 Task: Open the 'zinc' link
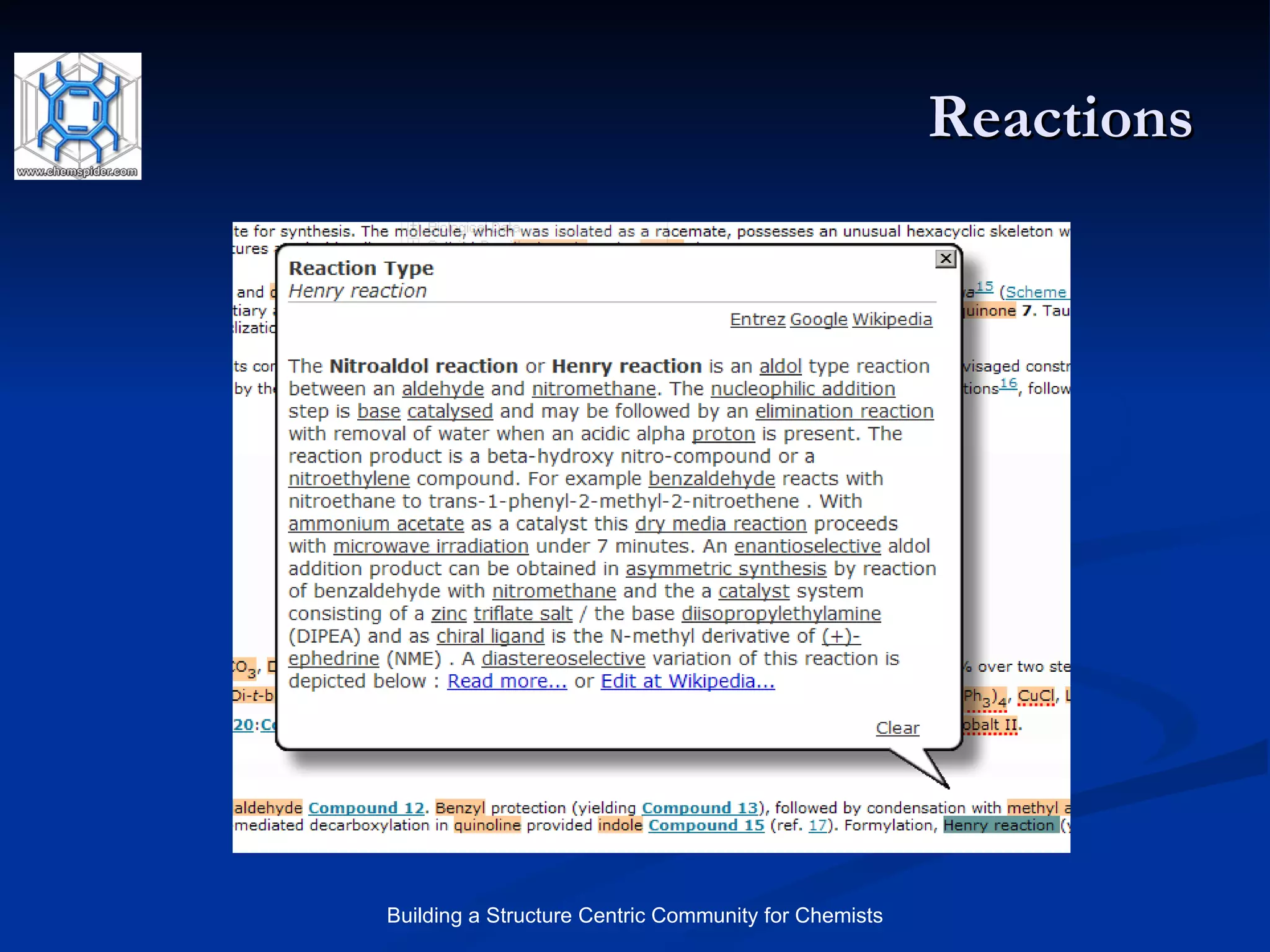coord(449,614)
